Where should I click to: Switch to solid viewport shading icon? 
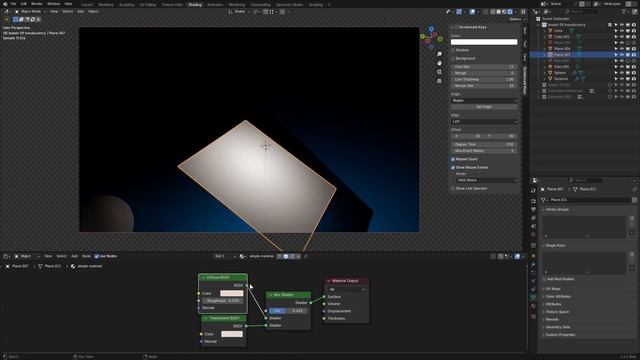pos(498,12)
